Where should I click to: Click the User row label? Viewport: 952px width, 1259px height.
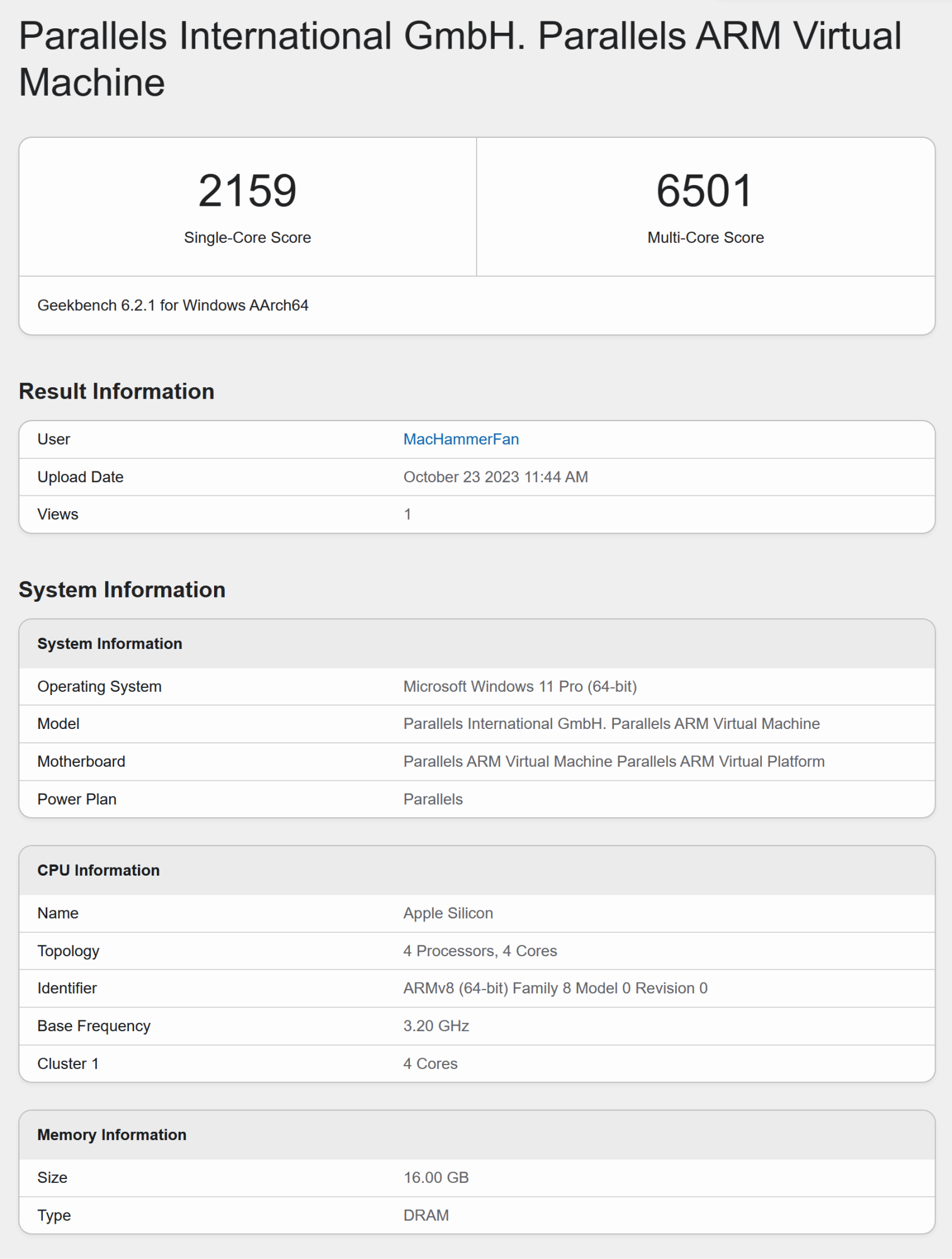pyautogui.click(x=54, y=439)
